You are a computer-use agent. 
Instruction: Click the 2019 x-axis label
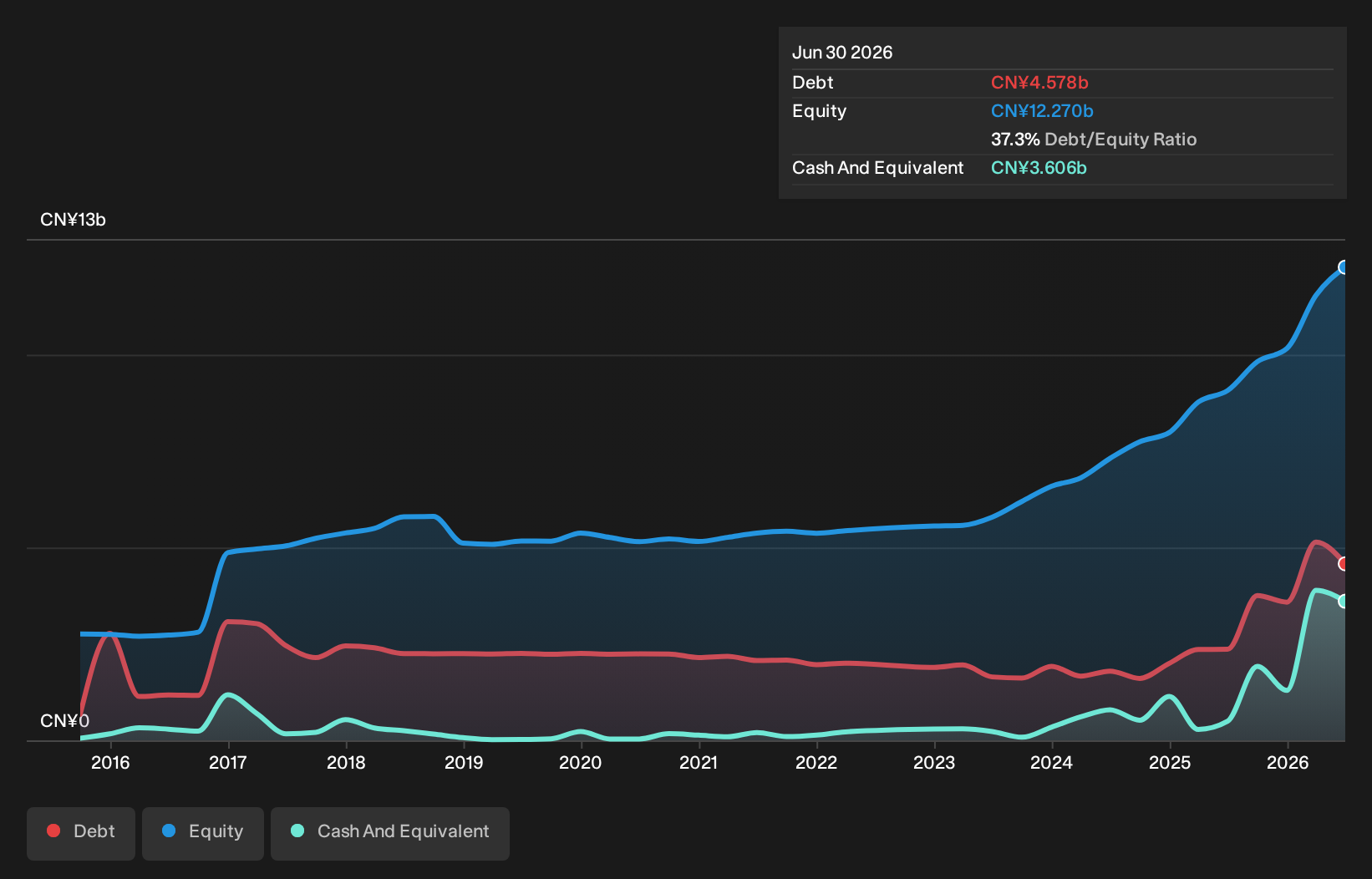(464, 762)
